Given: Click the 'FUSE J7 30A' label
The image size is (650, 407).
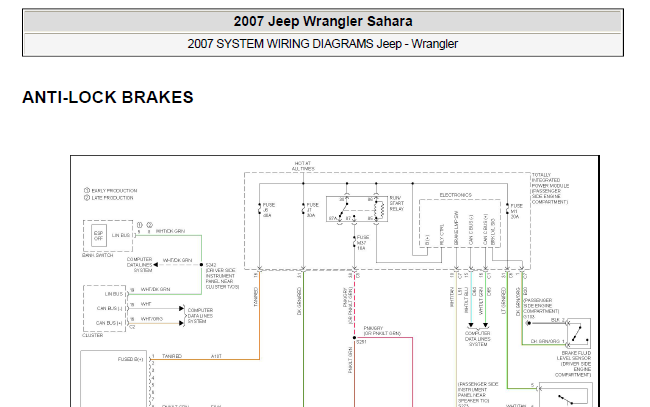Looking at the screenshot, I should coord(313,210).
